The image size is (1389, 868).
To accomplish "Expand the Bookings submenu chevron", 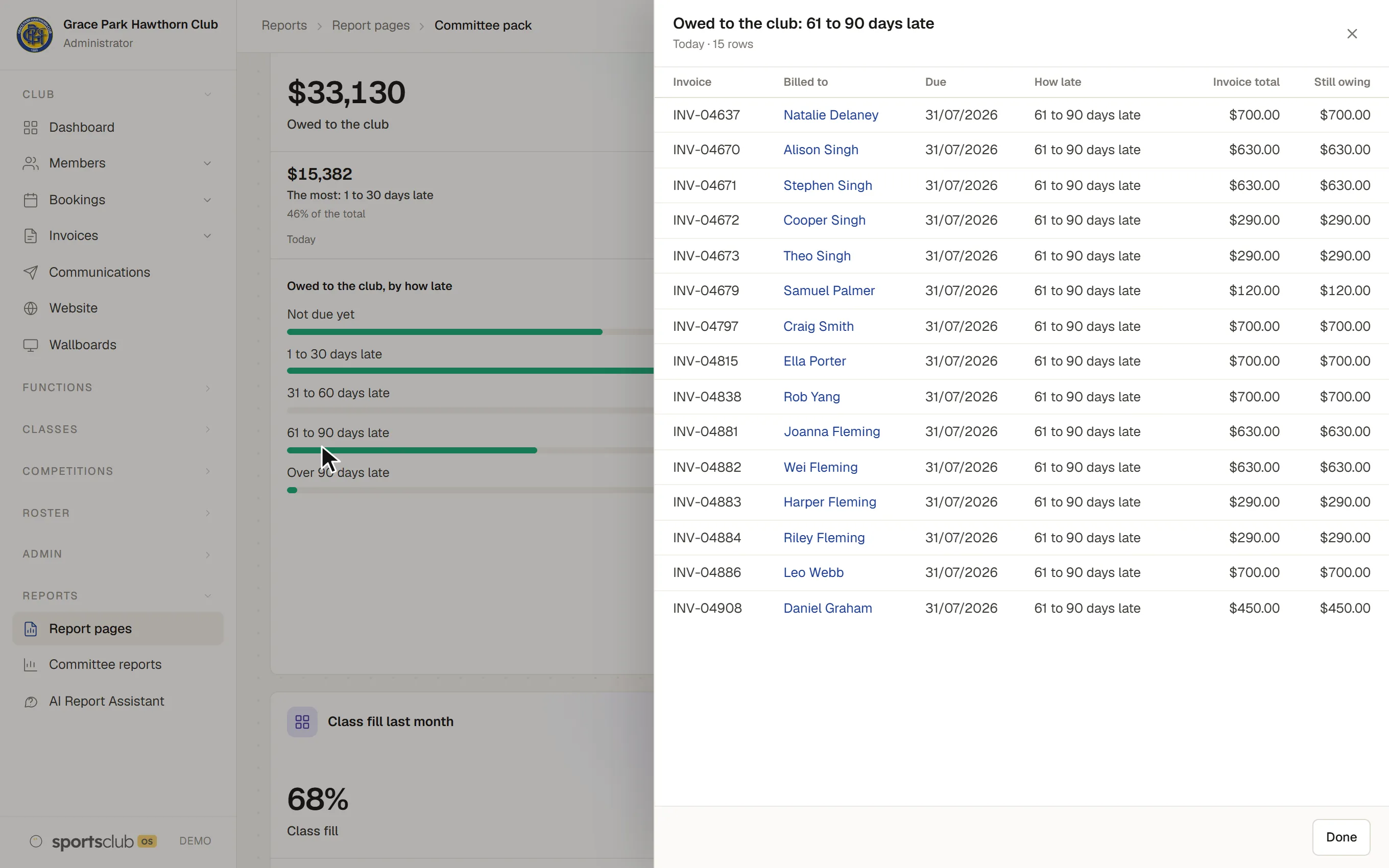I will (x=207, y=200).
